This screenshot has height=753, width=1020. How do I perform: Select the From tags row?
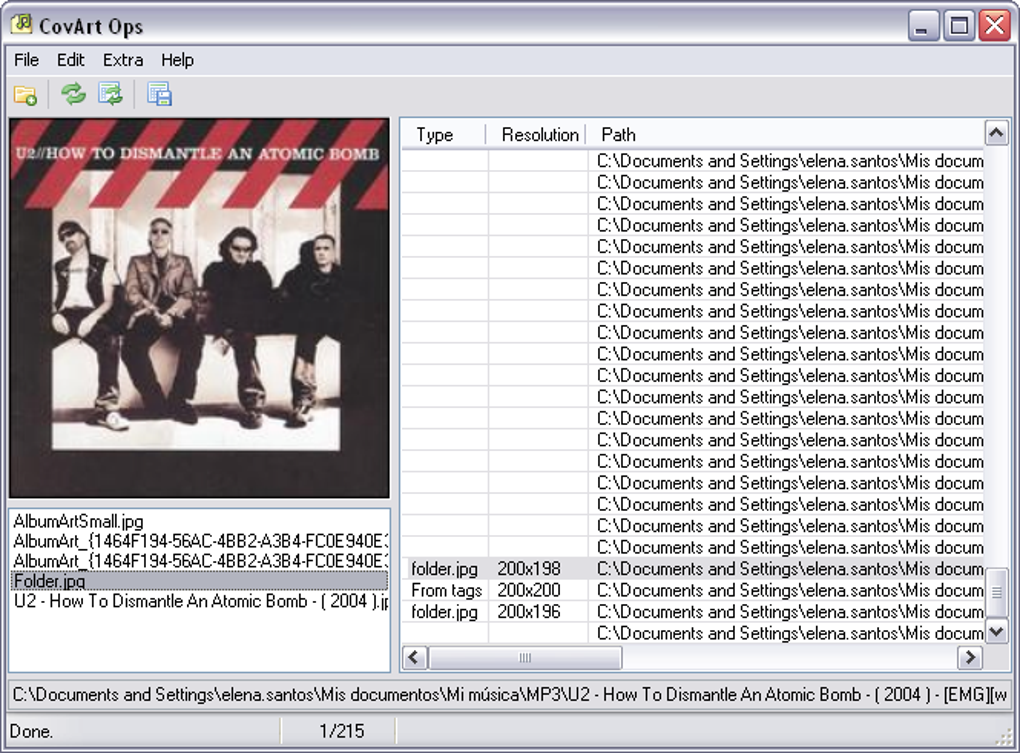click(693, 590)
